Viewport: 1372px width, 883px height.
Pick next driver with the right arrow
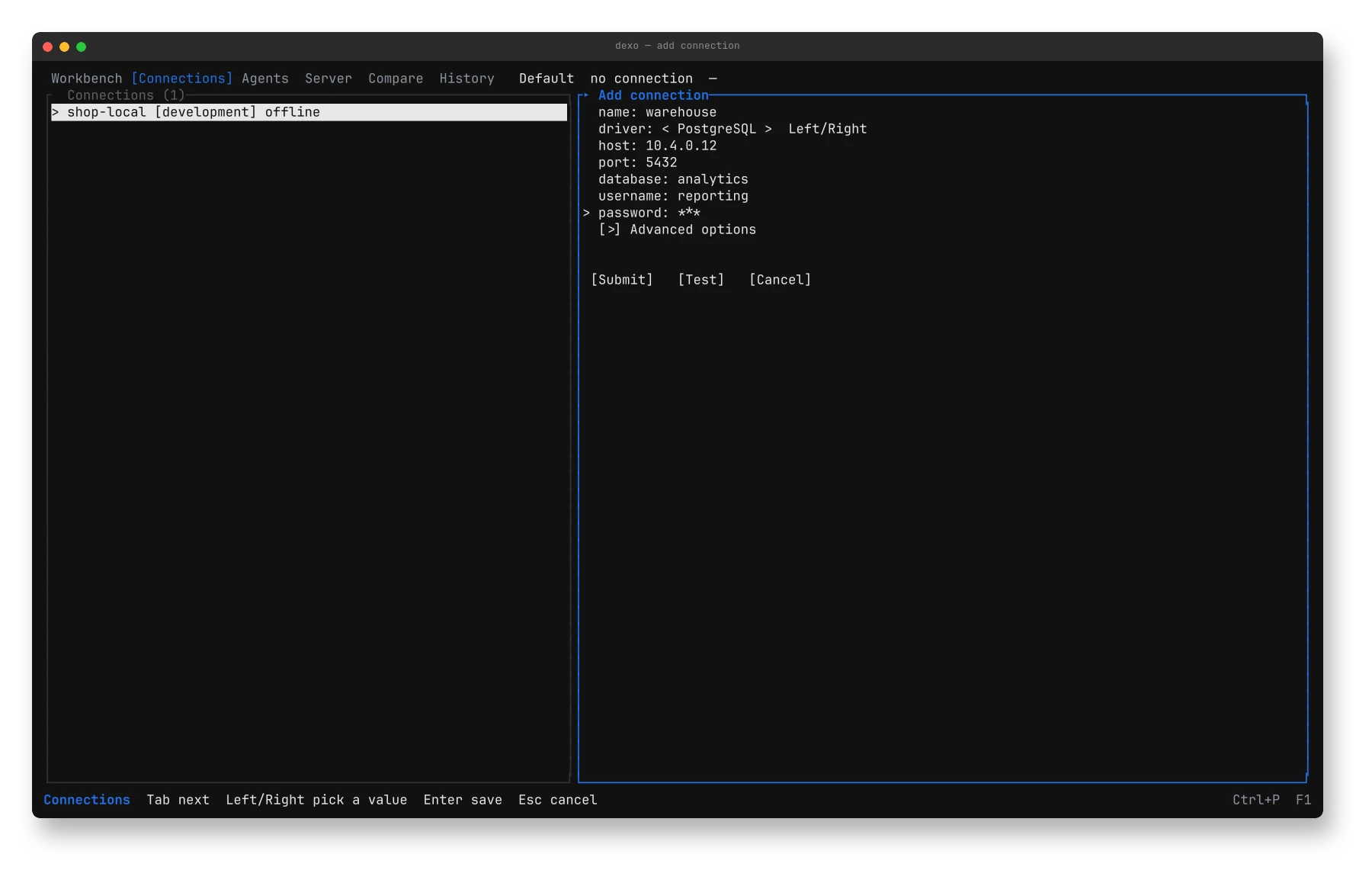[768, 129]
